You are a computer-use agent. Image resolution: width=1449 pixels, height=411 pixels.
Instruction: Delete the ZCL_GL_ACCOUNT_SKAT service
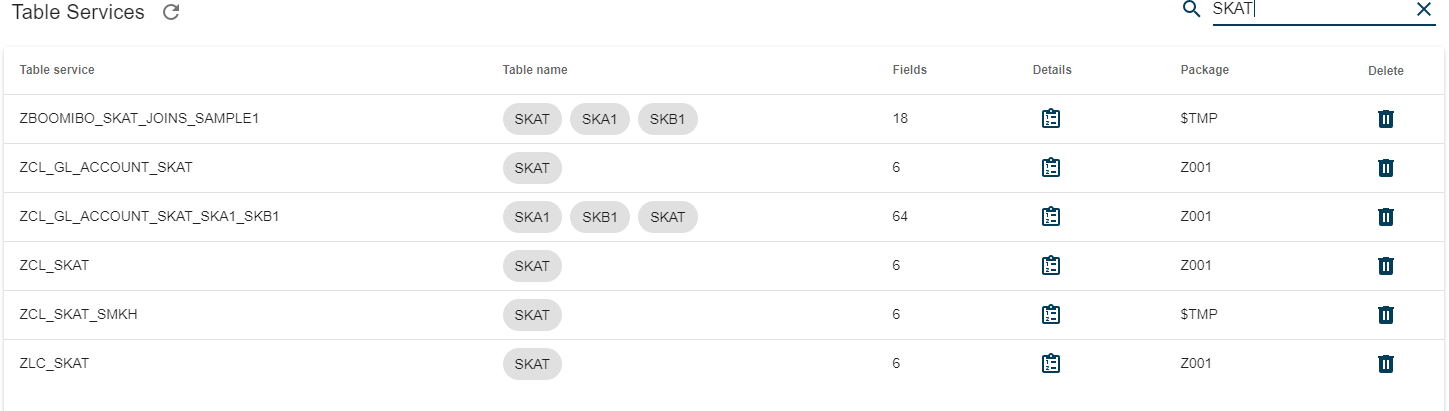1386,168
